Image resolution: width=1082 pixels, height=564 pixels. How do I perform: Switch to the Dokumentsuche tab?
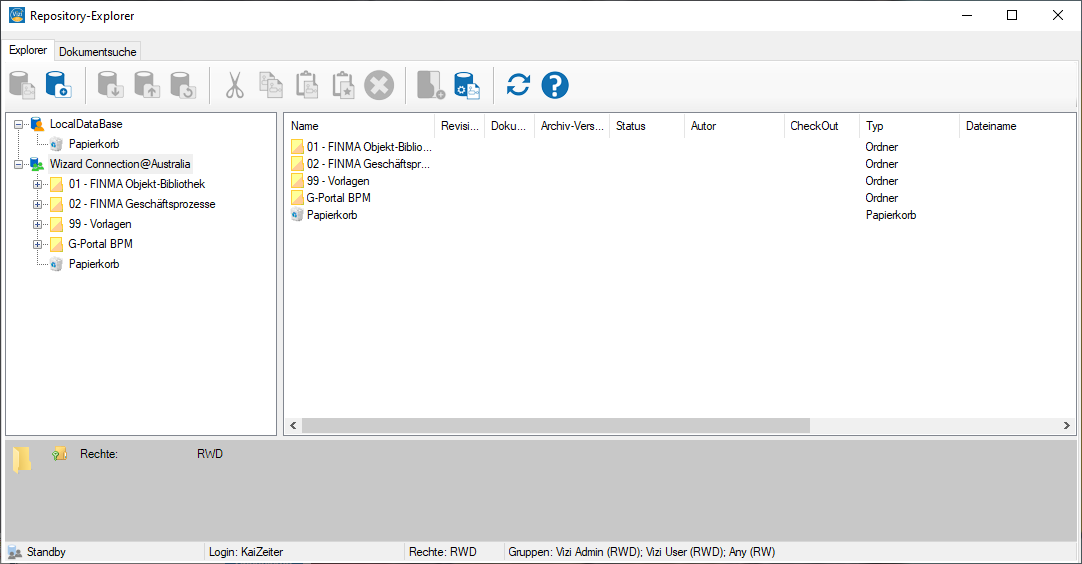[97, 52]
